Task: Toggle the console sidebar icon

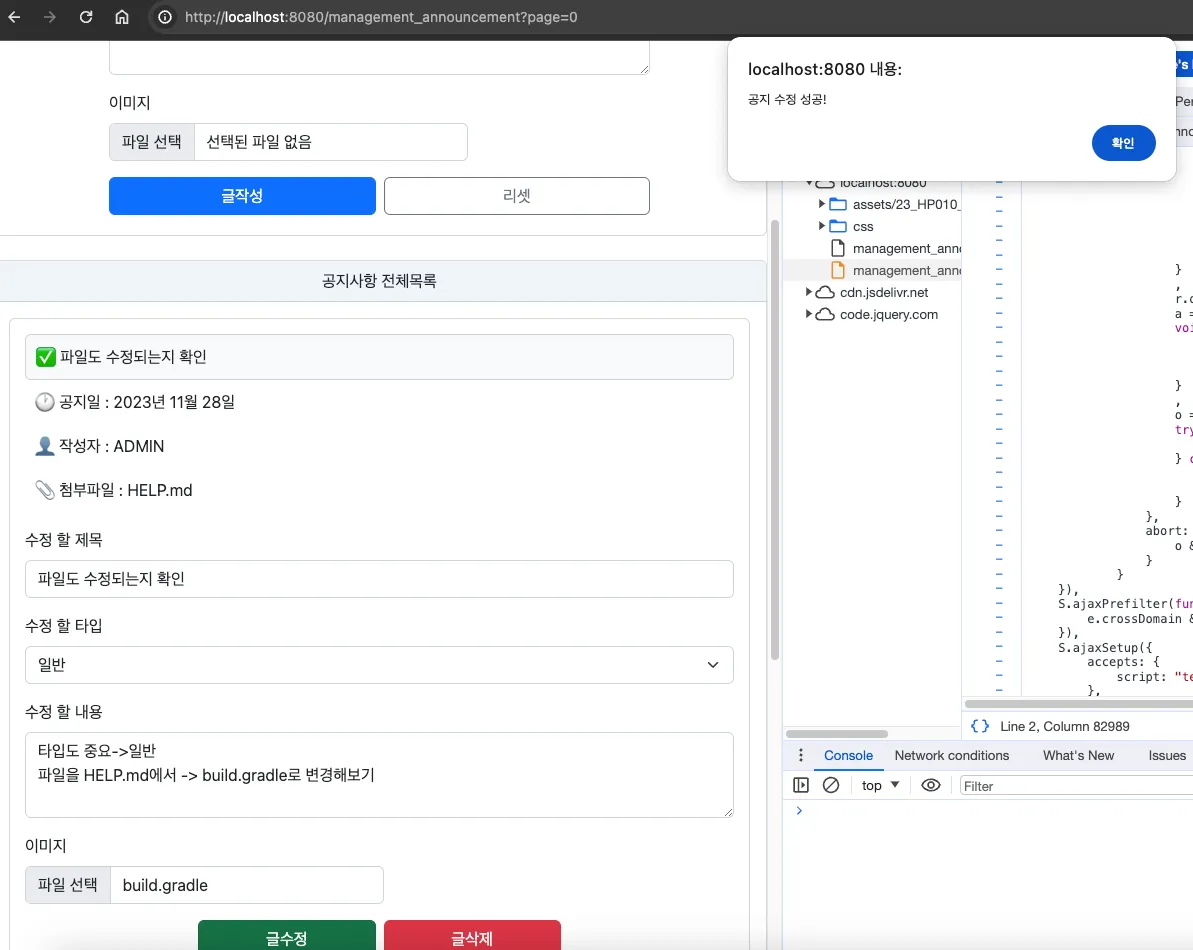Action: 801,785
